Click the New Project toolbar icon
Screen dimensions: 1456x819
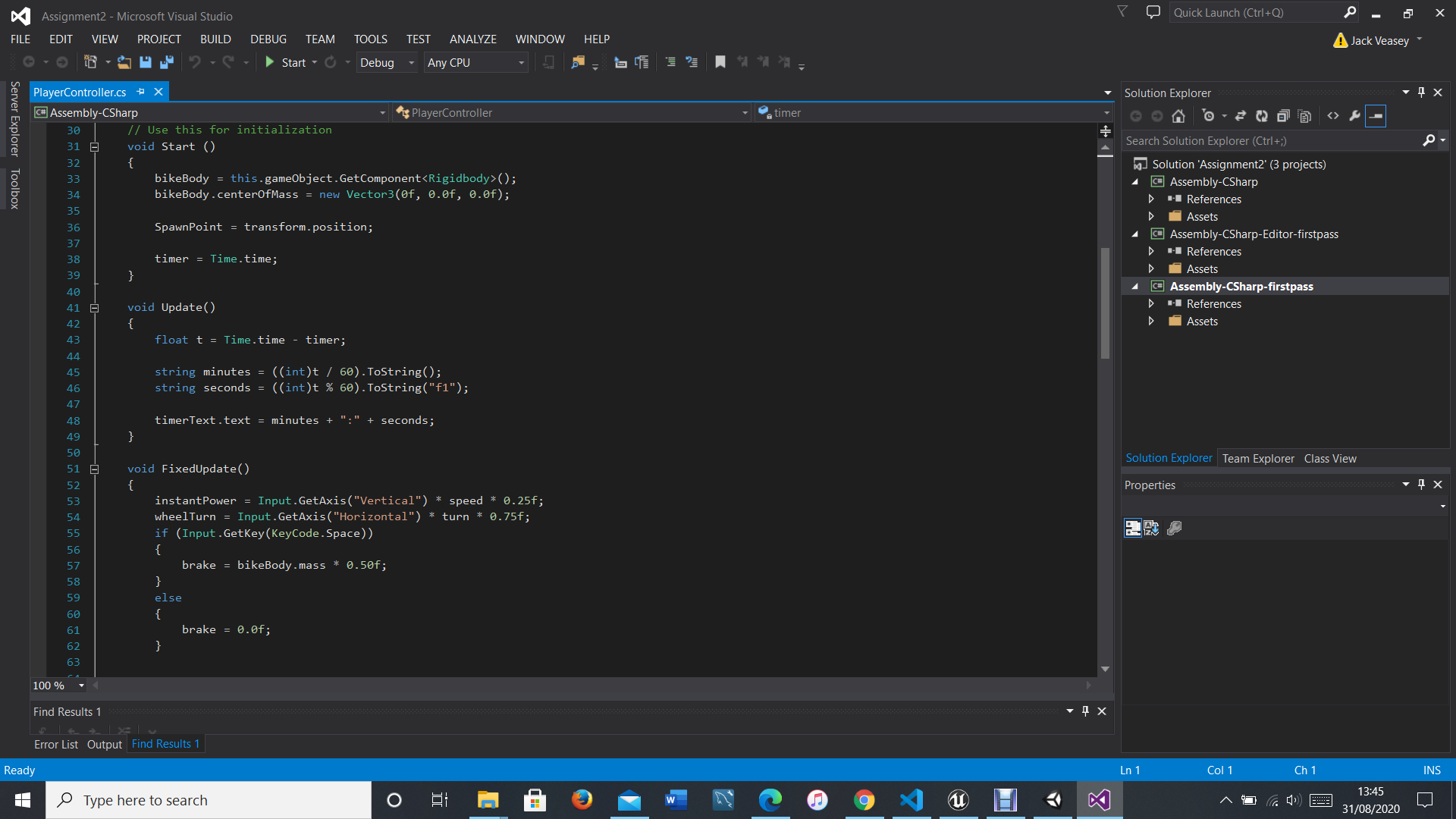[x=90, y=62]
